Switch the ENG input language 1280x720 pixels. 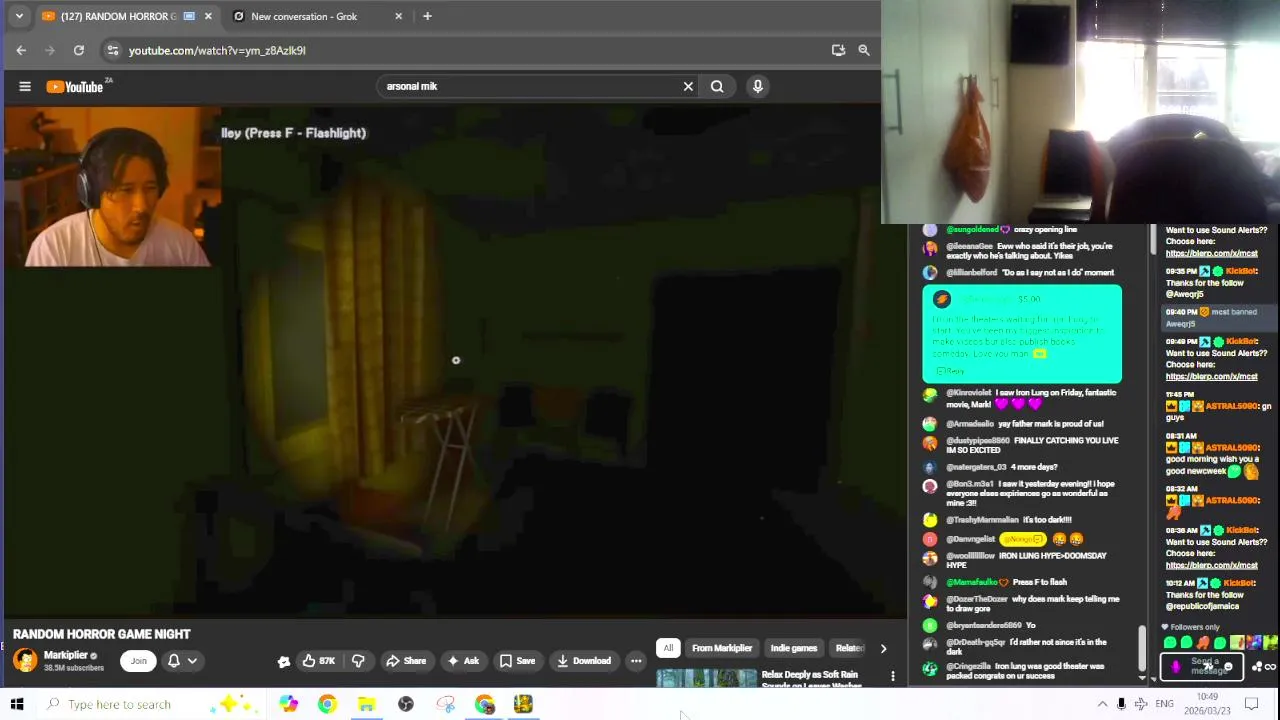[1164, 704]
